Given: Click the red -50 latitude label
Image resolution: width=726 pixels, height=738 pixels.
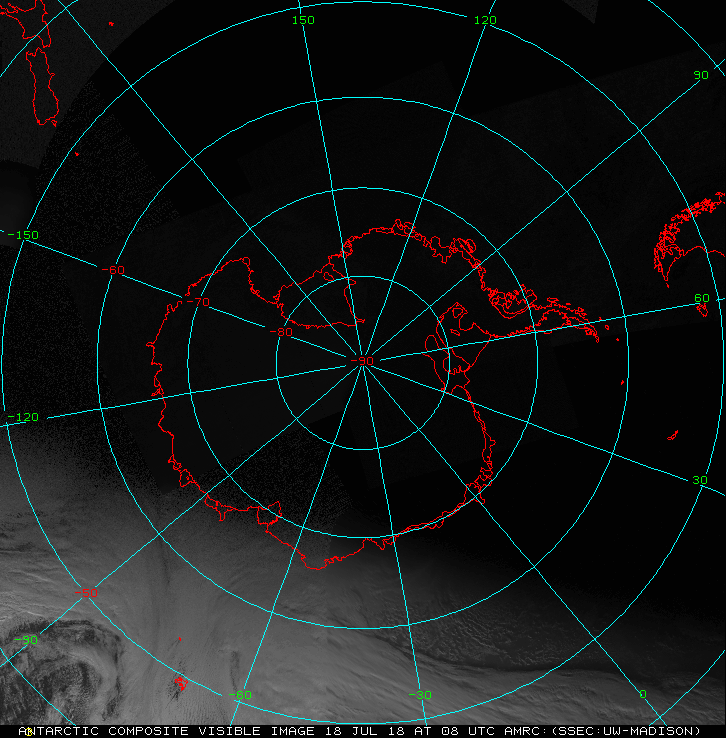Looking at the screenshot, I should click(x=86, y=594).
